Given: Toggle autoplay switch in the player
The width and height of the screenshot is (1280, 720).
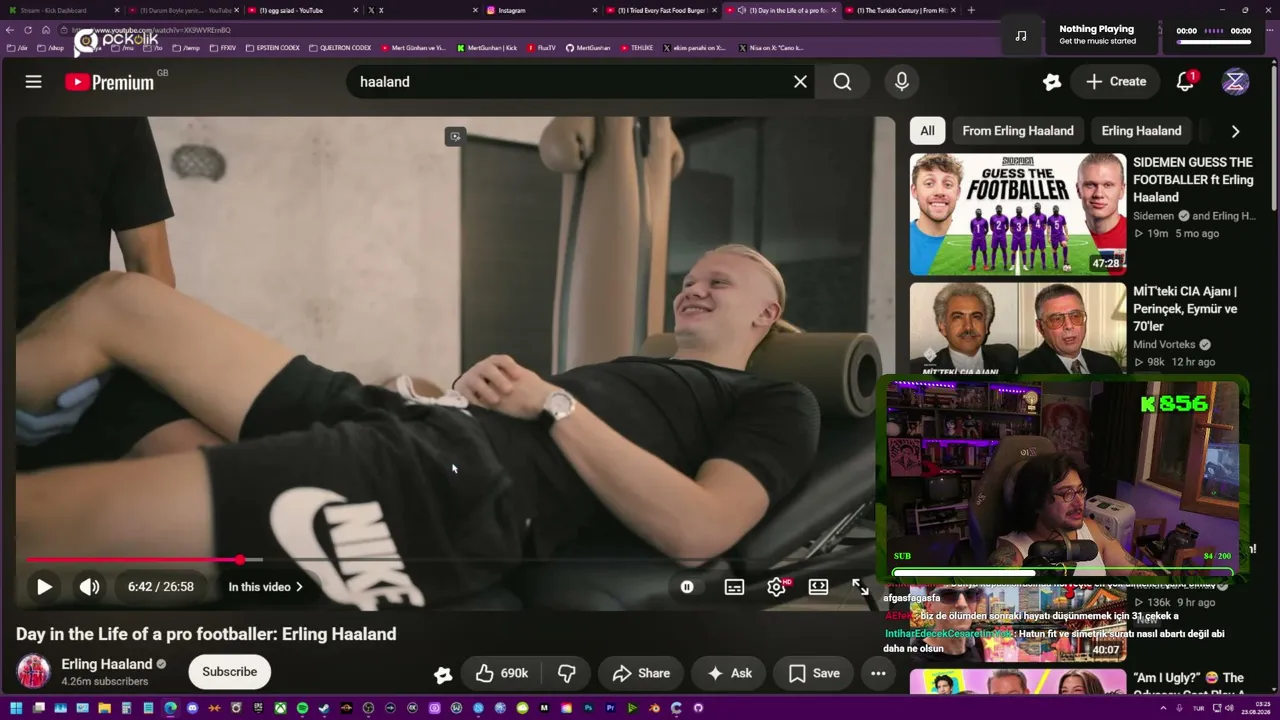Looking at the screenshot, I should pos(687,587).
